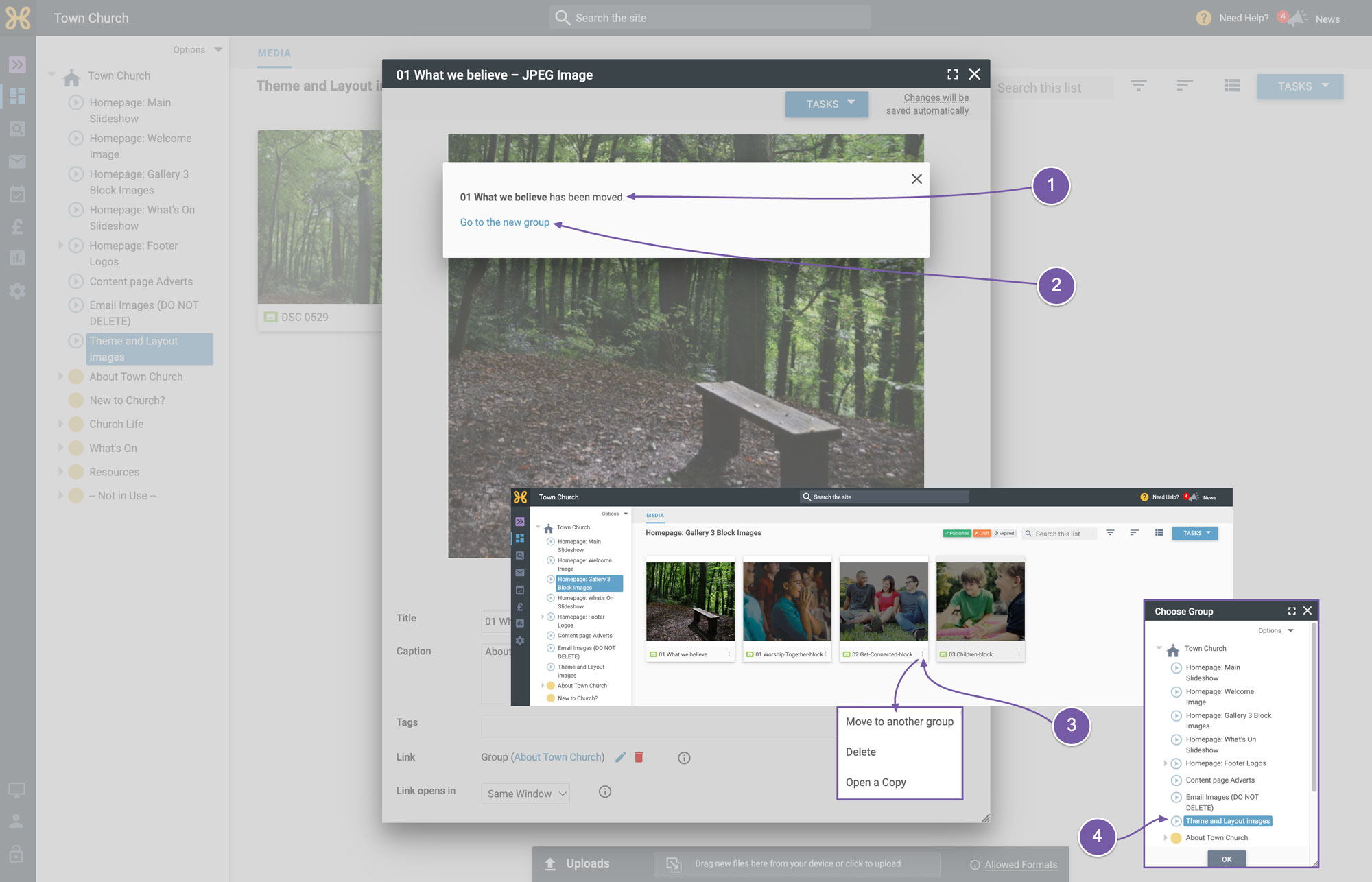Open the bar chart reports icon
Image resolution: width=1372 pixels, height=882 pixels.
(x=17, y=258)
